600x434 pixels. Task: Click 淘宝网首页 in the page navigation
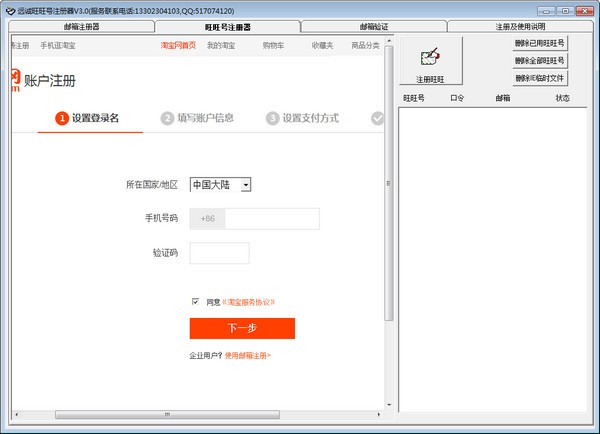[178, 45]
